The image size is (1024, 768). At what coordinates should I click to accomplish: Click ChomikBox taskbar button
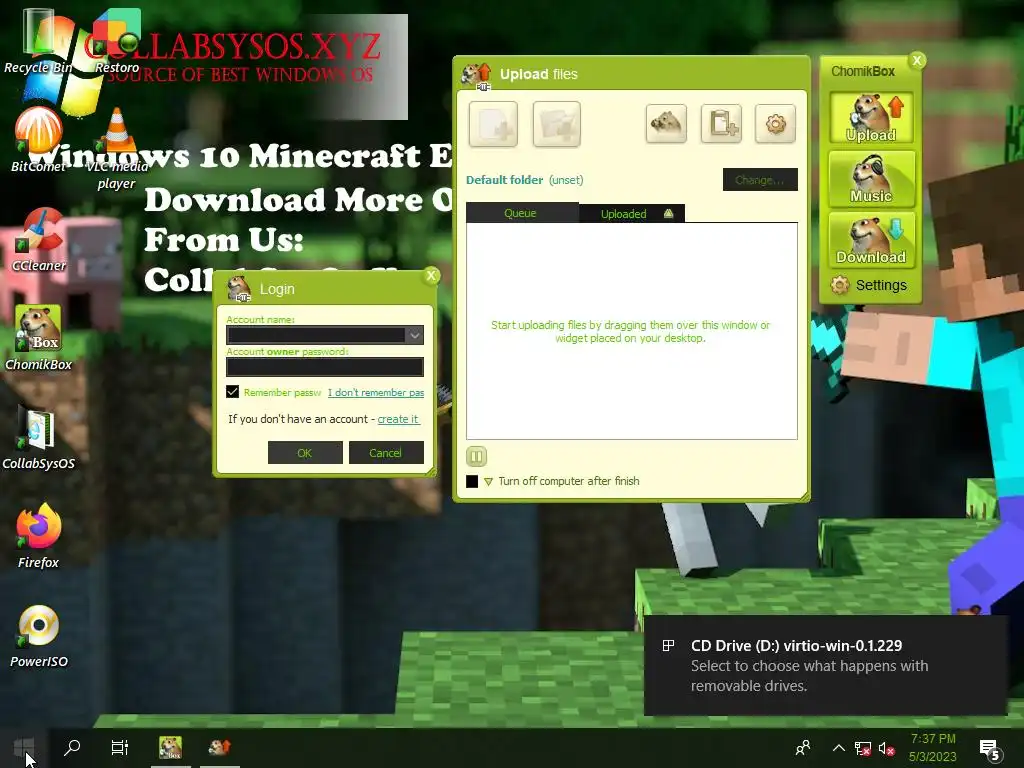pyautogui.click(x=170, y=748)
